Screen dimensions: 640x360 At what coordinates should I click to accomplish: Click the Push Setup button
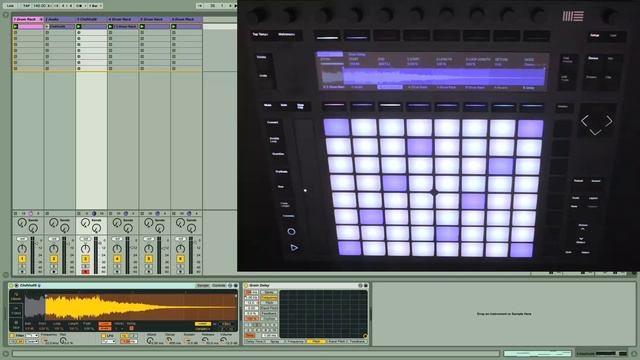tap(595, 36)
